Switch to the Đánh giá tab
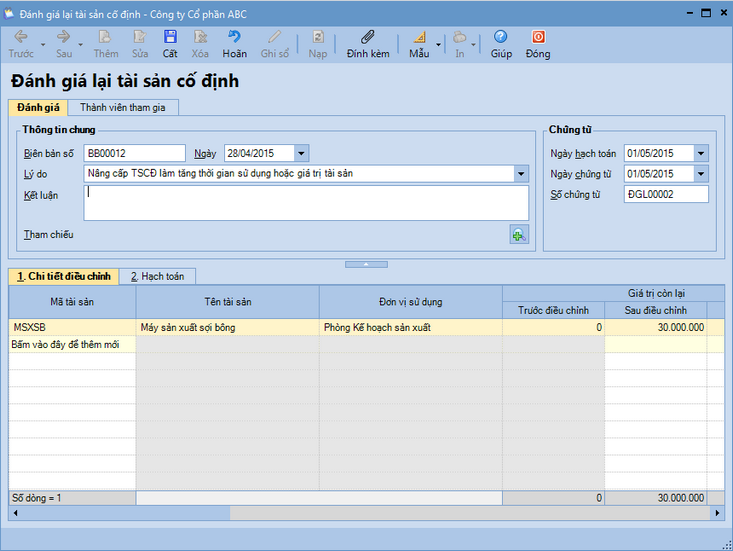The height and width of the screenshot is (551, 733). tap(38, 107)
